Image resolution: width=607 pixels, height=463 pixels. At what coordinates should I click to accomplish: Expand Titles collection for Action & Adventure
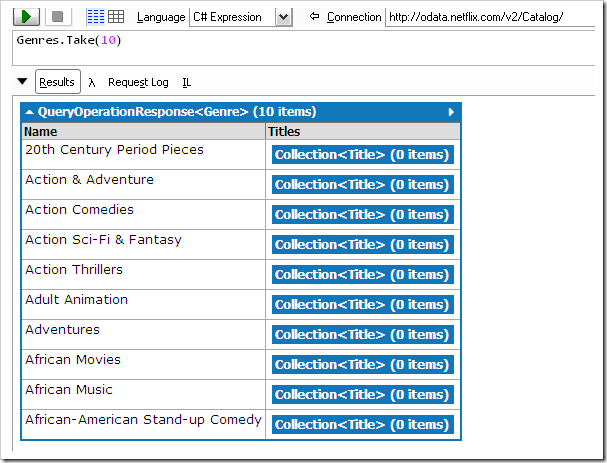click(362, 185)
